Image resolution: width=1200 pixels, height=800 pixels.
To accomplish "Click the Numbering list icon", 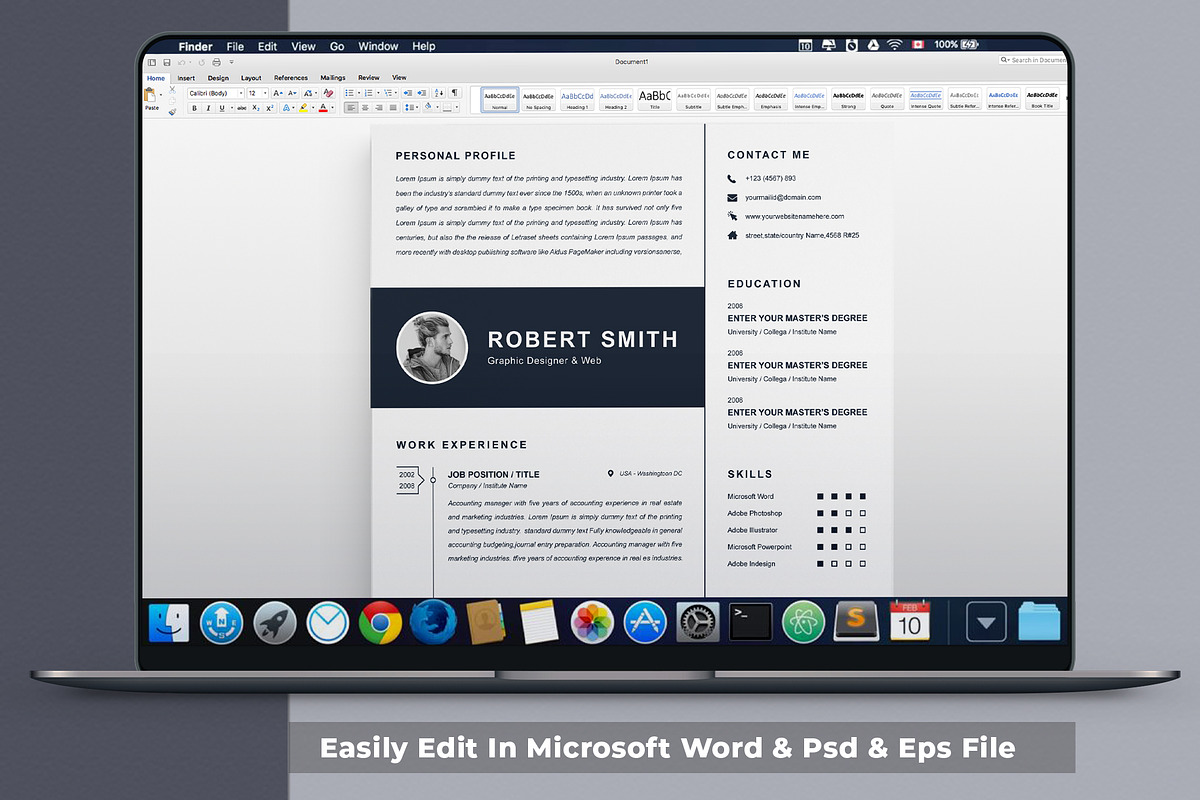I will pyautogui.click(x=368, y=93).
